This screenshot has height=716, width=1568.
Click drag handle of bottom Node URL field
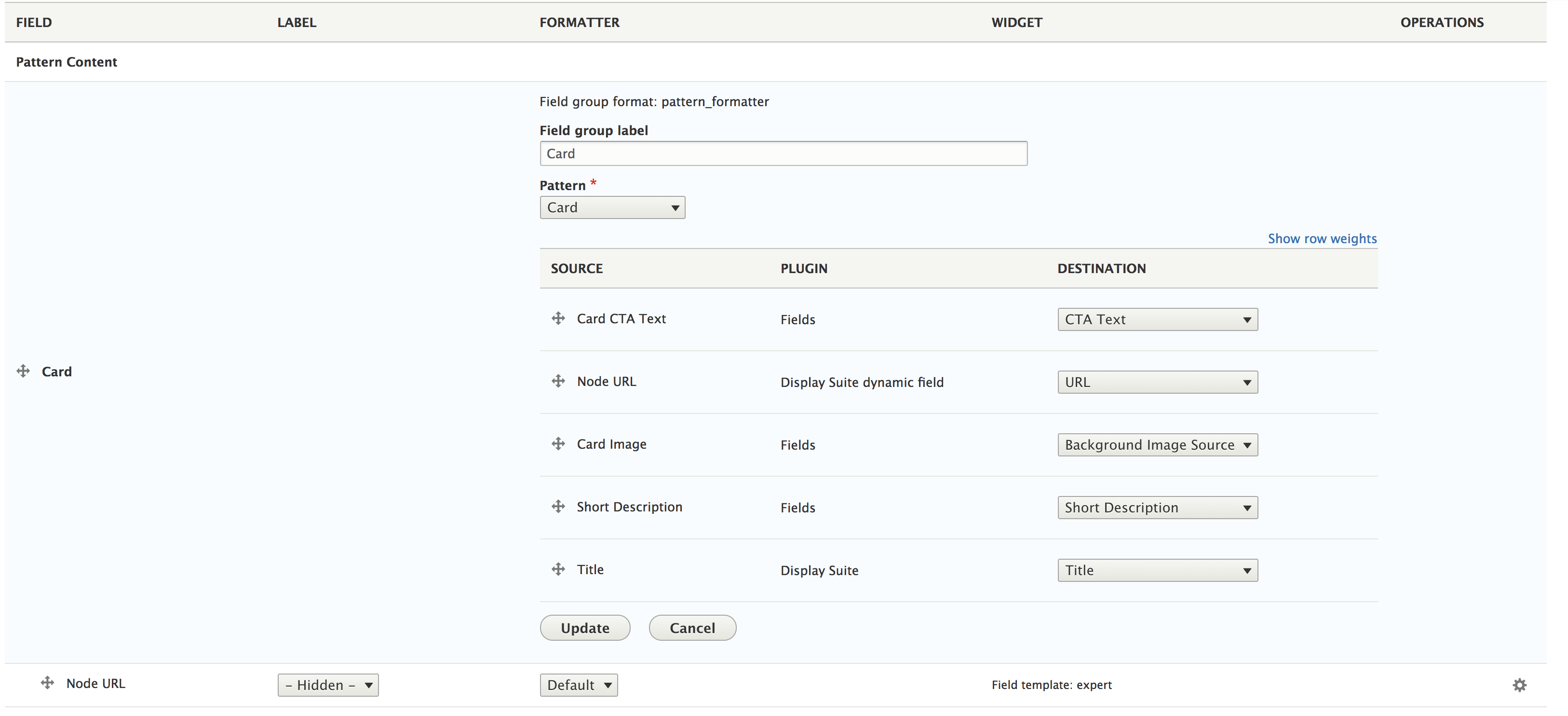tap(47, 683)
